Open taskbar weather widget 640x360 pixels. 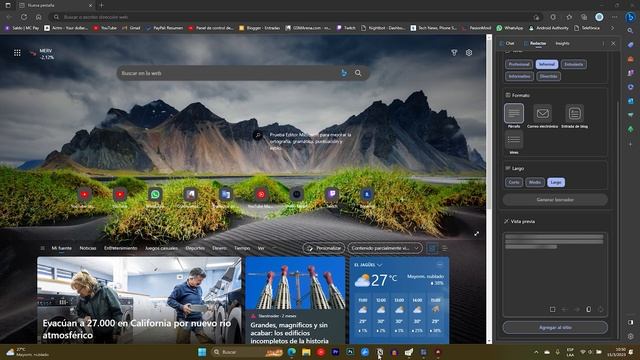[x=27, y=352]
